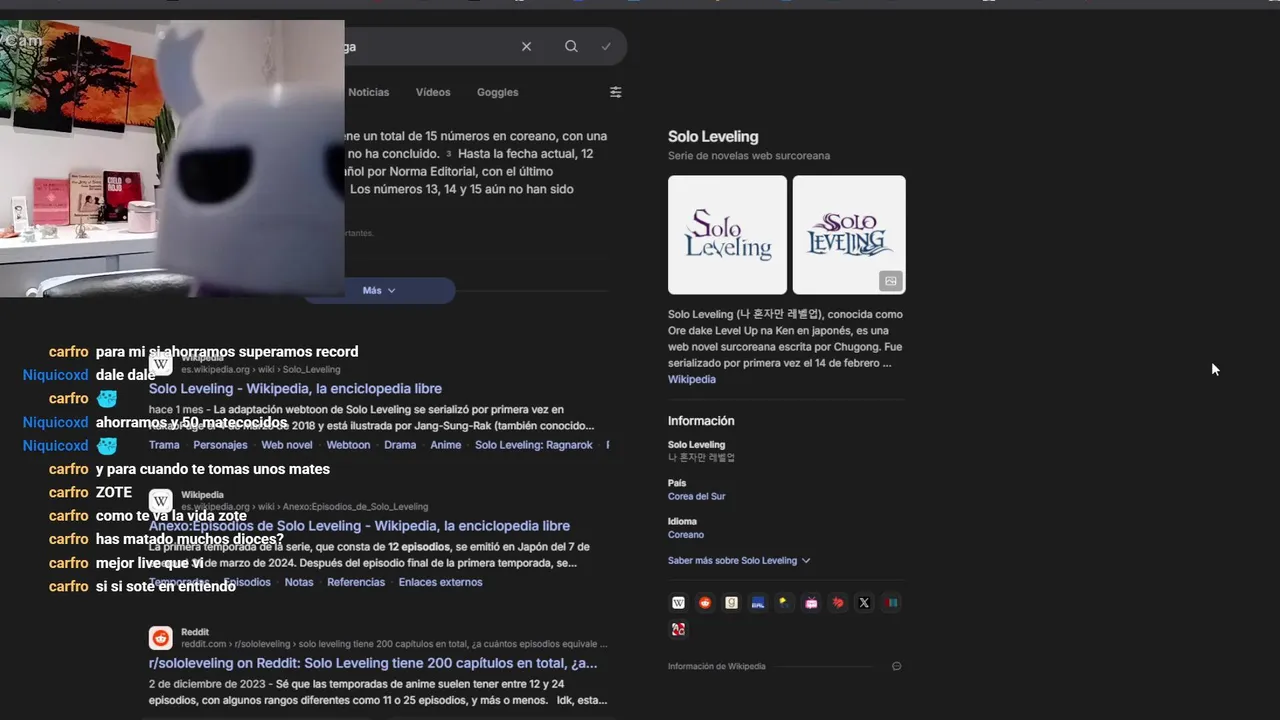Open 'Solo Leveling - Wikipedia, la enciclopedia libre'

295,388
